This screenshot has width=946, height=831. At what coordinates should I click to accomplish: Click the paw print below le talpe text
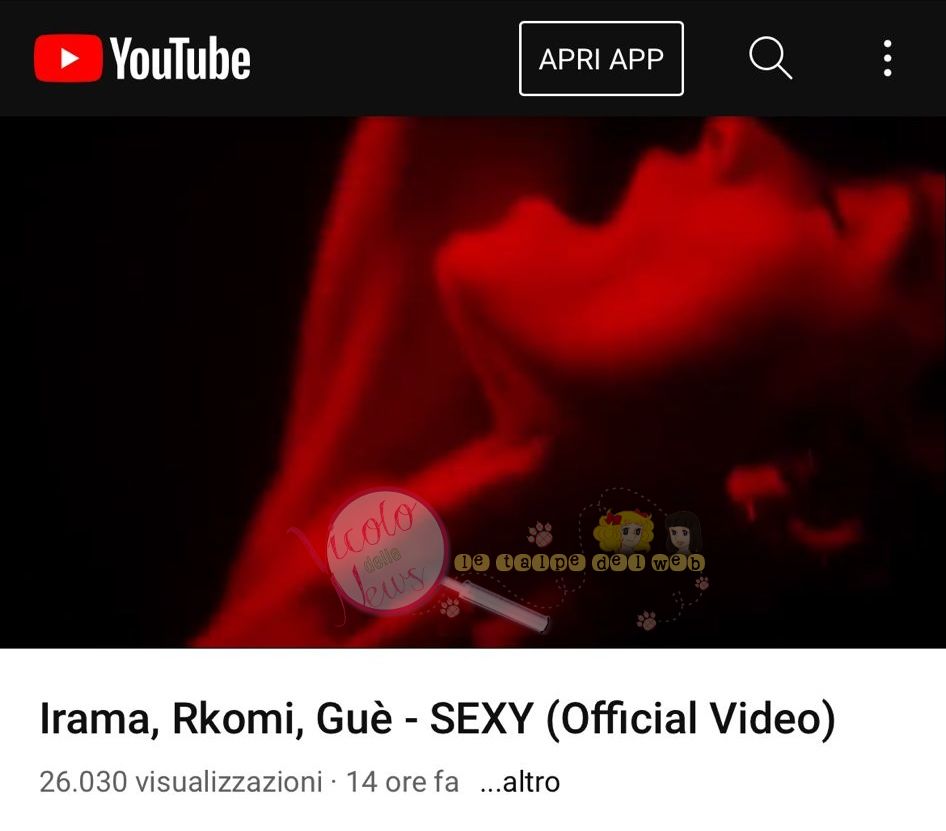coord(646,620)
